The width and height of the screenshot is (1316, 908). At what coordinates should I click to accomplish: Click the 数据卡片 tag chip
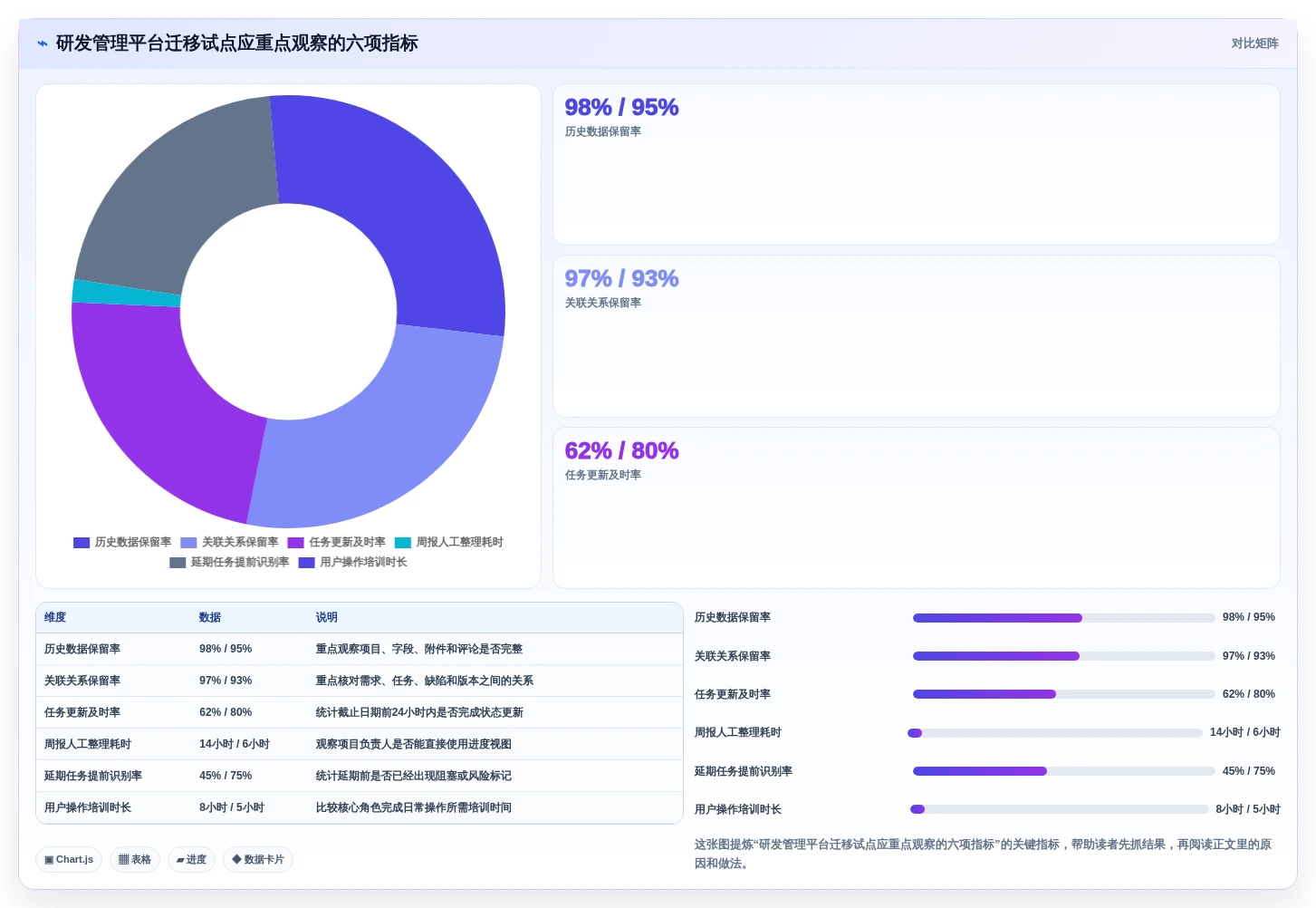258,860
